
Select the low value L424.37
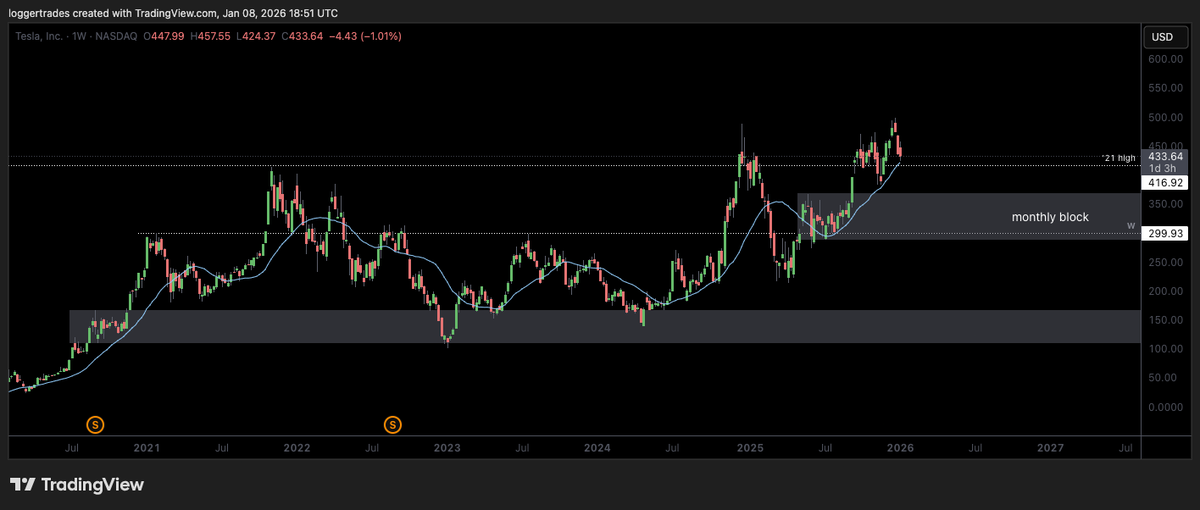254,37
